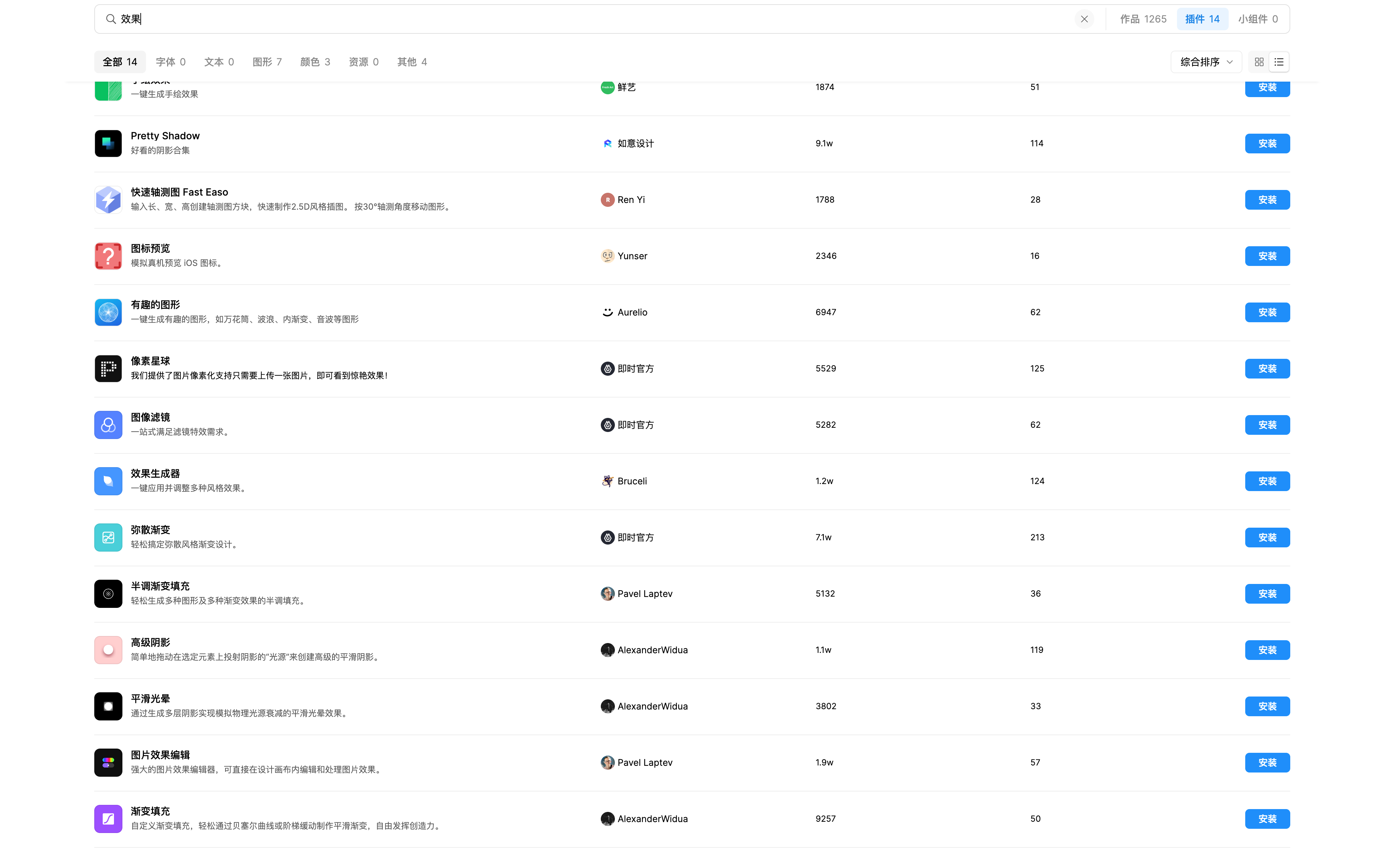Click the 图标预览 red question mark icon
1400x852 pixels.
(108, 256)
